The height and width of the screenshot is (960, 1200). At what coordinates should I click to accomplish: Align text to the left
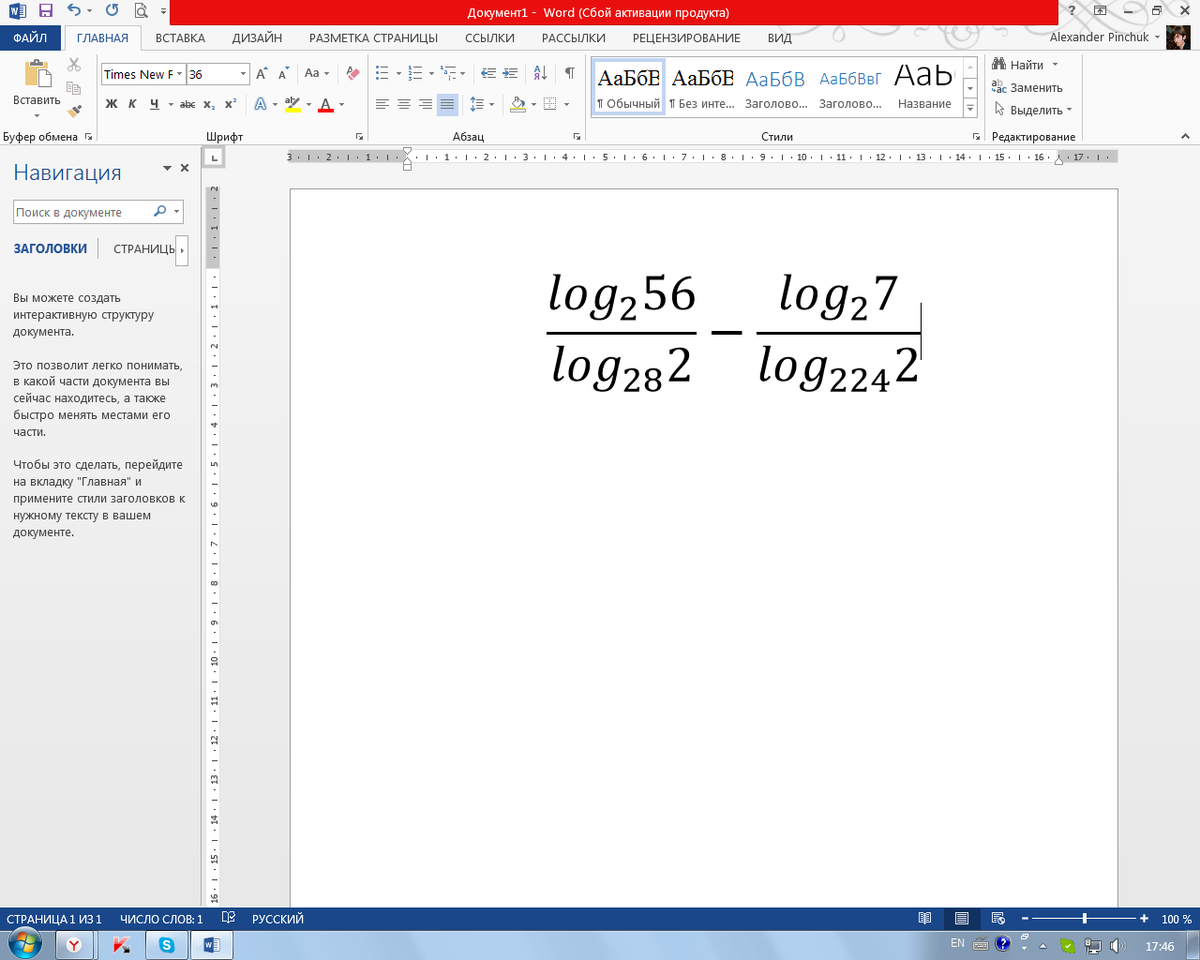coord(382,104)
